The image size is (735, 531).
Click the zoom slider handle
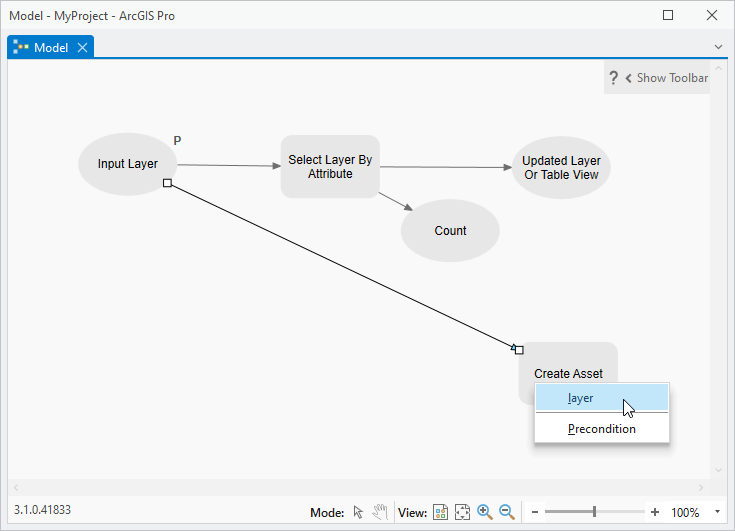pyautogui.click(x=595, y=512)
